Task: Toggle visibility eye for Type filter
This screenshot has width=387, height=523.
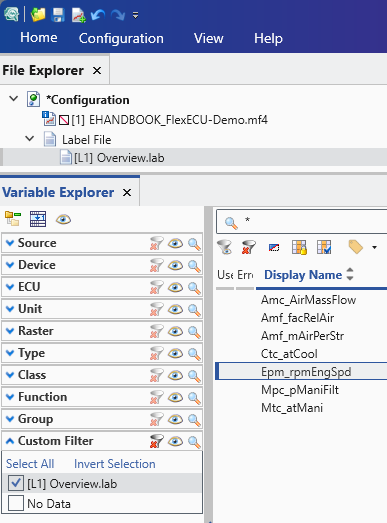Action: point(175,354)
